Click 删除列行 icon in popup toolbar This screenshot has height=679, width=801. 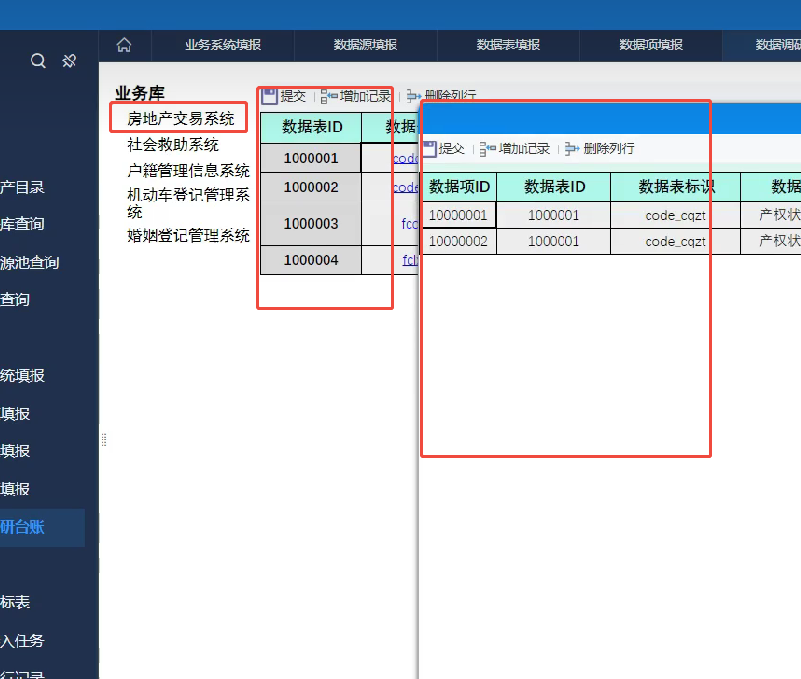[x=572, y=149]
